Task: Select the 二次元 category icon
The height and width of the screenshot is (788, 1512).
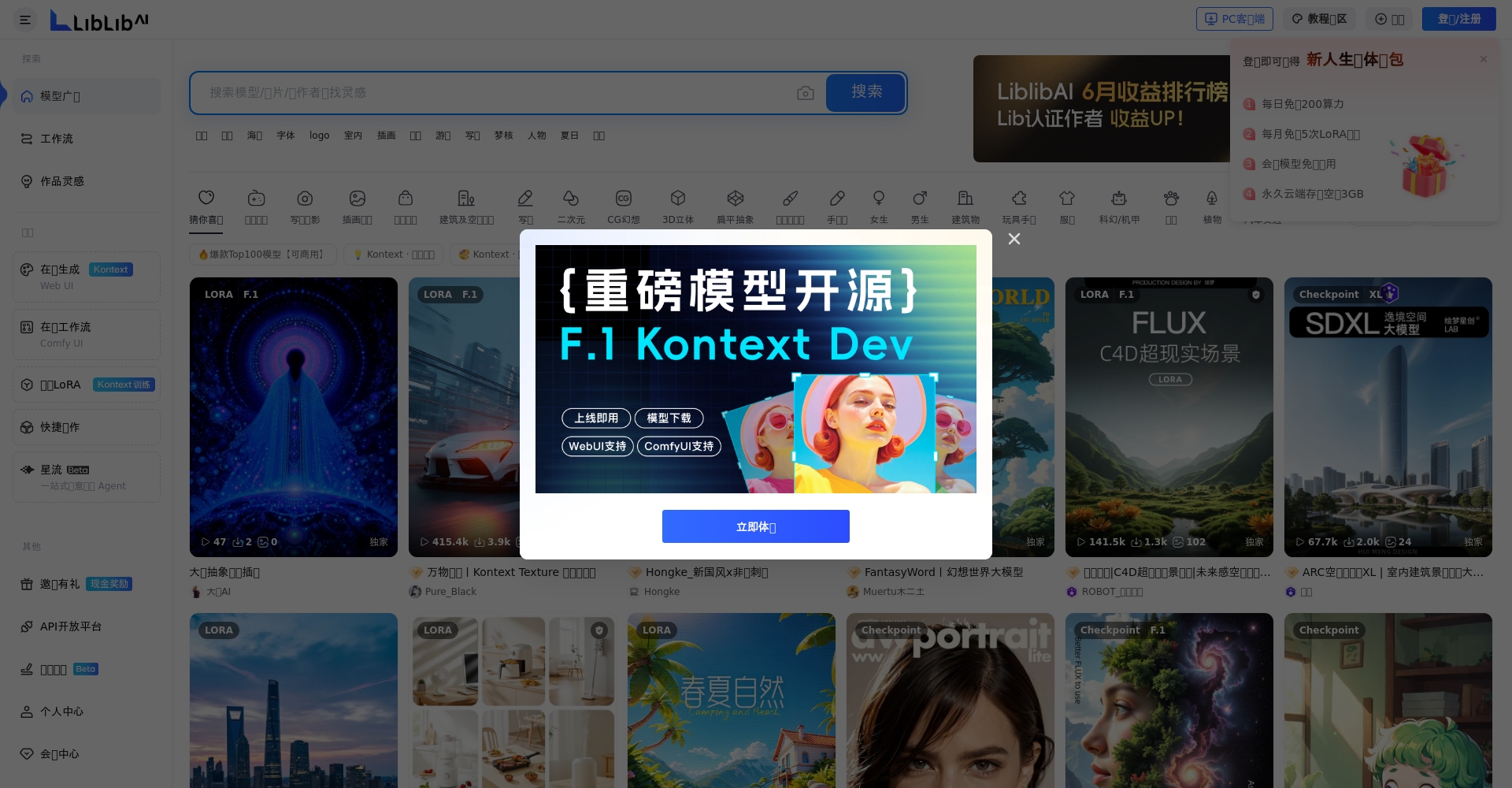Action: coord(571,207)
